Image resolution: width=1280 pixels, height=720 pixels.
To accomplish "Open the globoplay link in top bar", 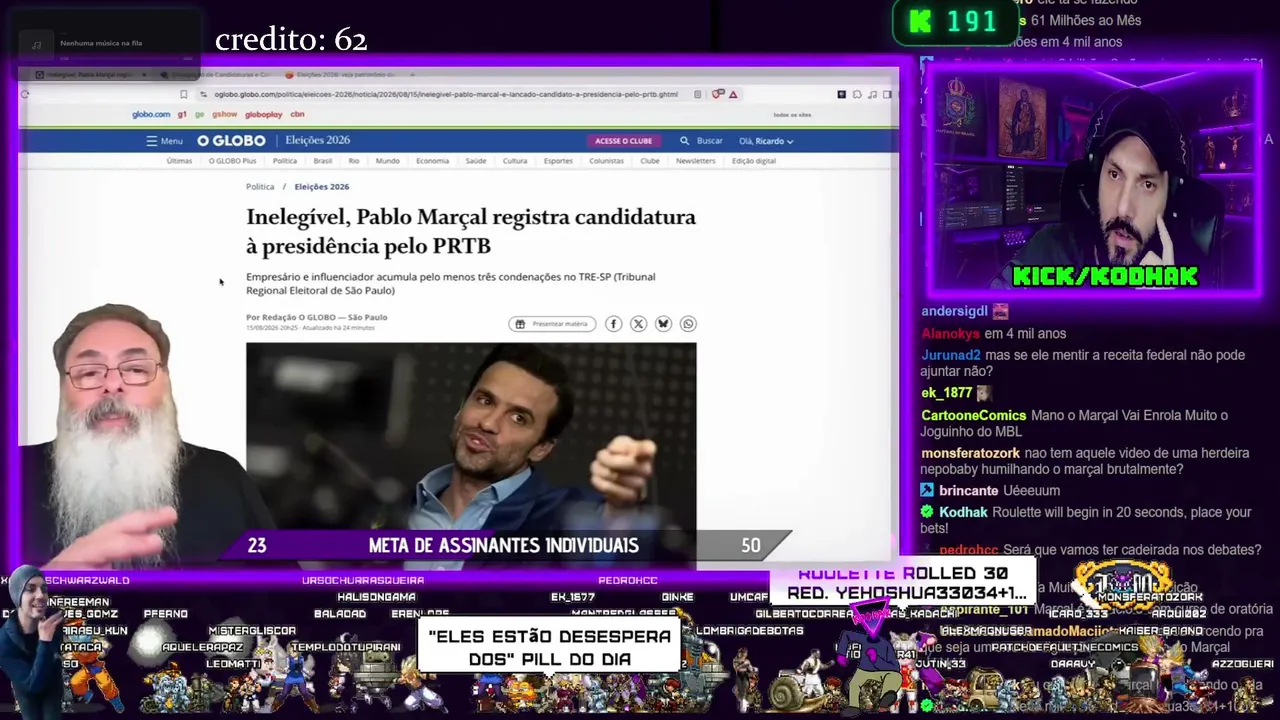I will (x=264, y=115).
